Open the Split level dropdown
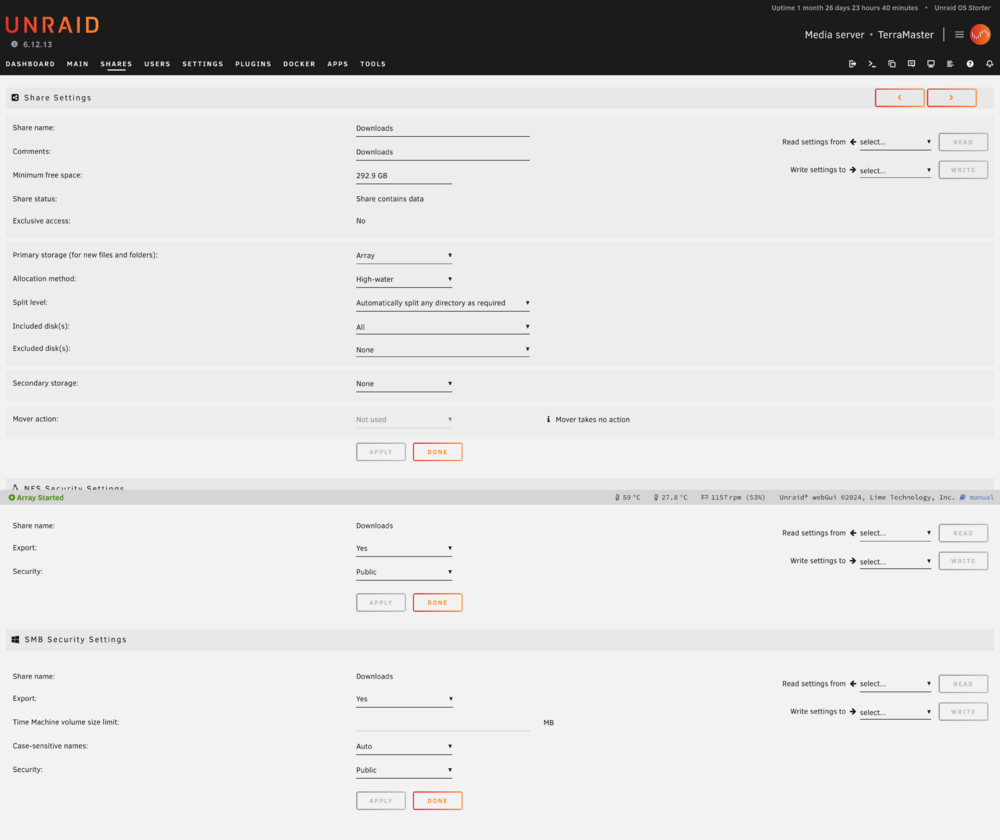Screen dimensions: 1000x840 coord(443,303)
